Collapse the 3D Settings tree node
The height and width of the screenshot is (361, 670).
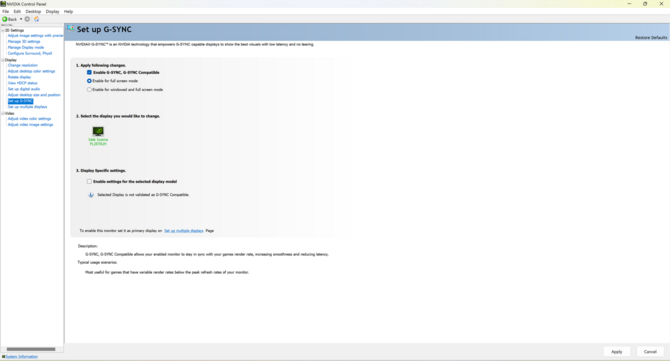[3, 30]
